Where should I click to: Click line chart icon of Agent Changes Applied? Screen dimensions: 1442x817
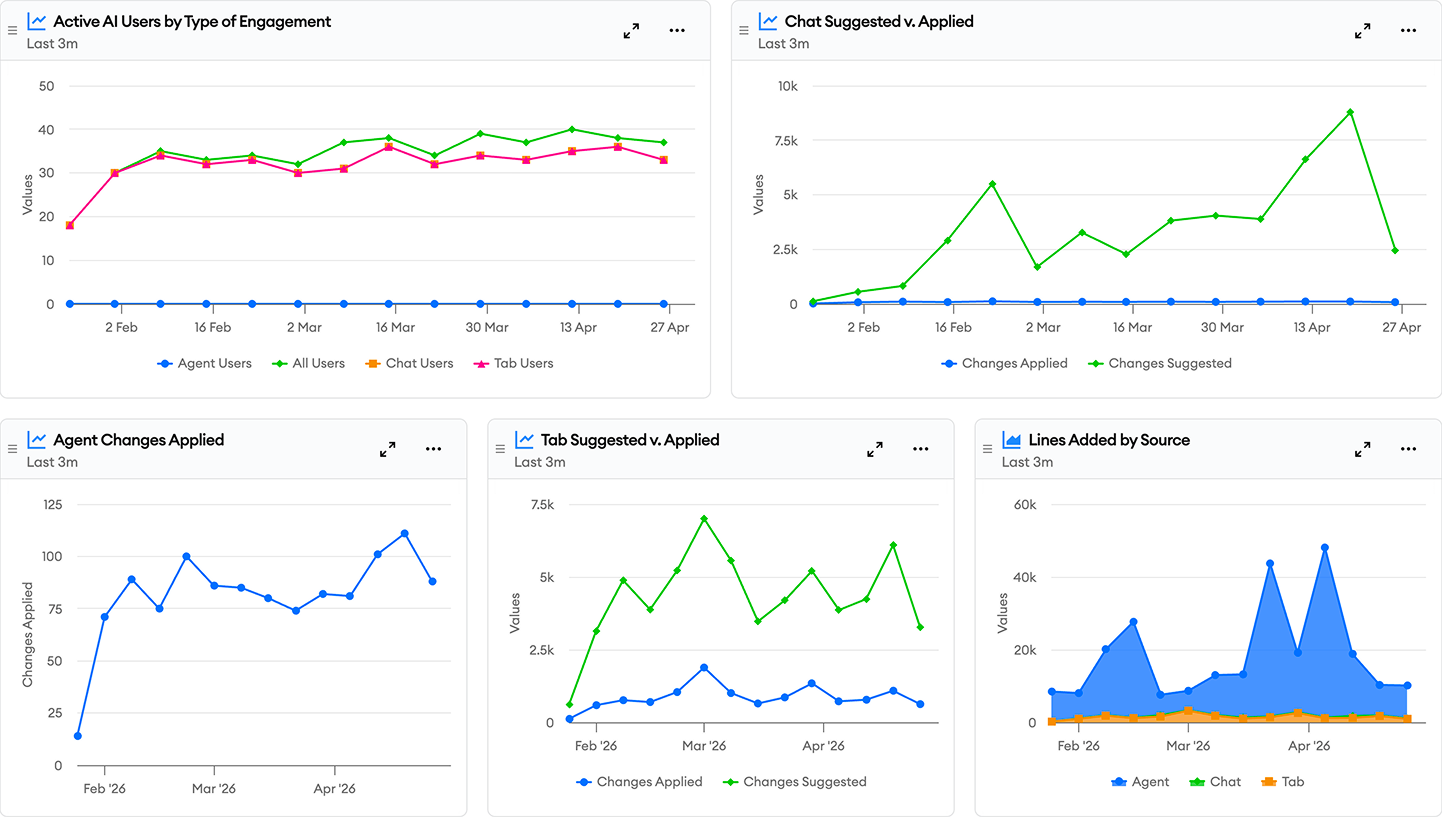pyautogui.click(x=37, y=440)
